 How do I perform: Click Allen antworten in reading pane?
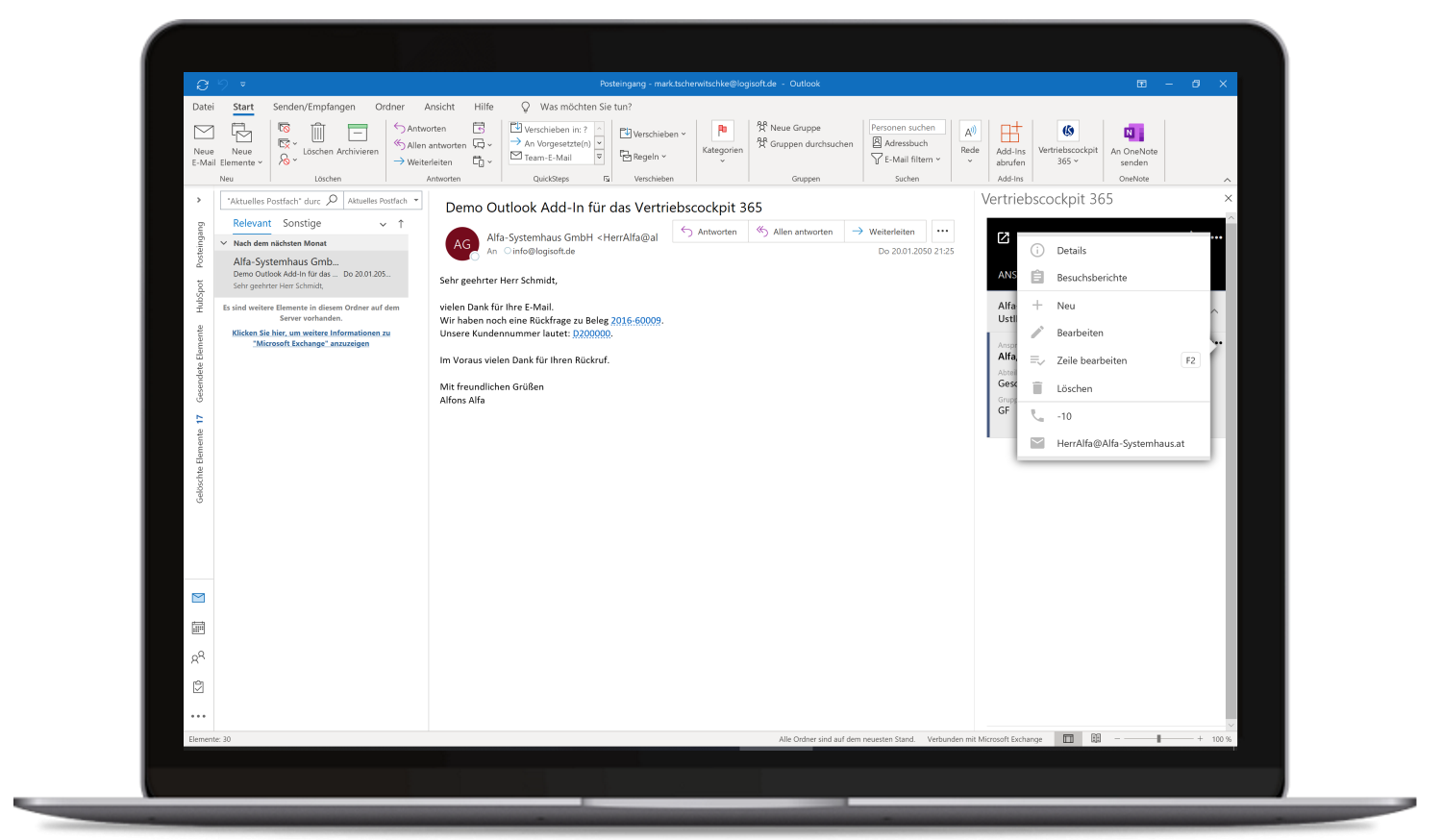(795, 232)
